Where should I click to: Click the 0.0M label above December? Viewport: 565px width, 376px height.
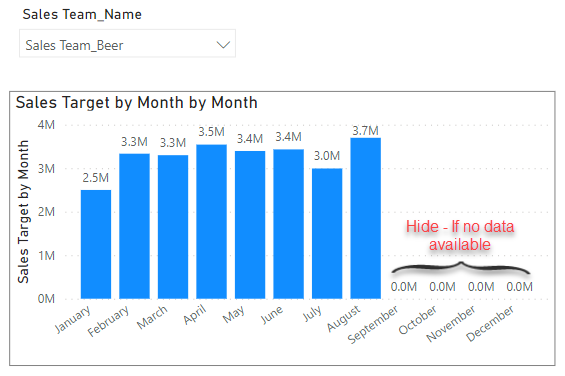[520, 287]
